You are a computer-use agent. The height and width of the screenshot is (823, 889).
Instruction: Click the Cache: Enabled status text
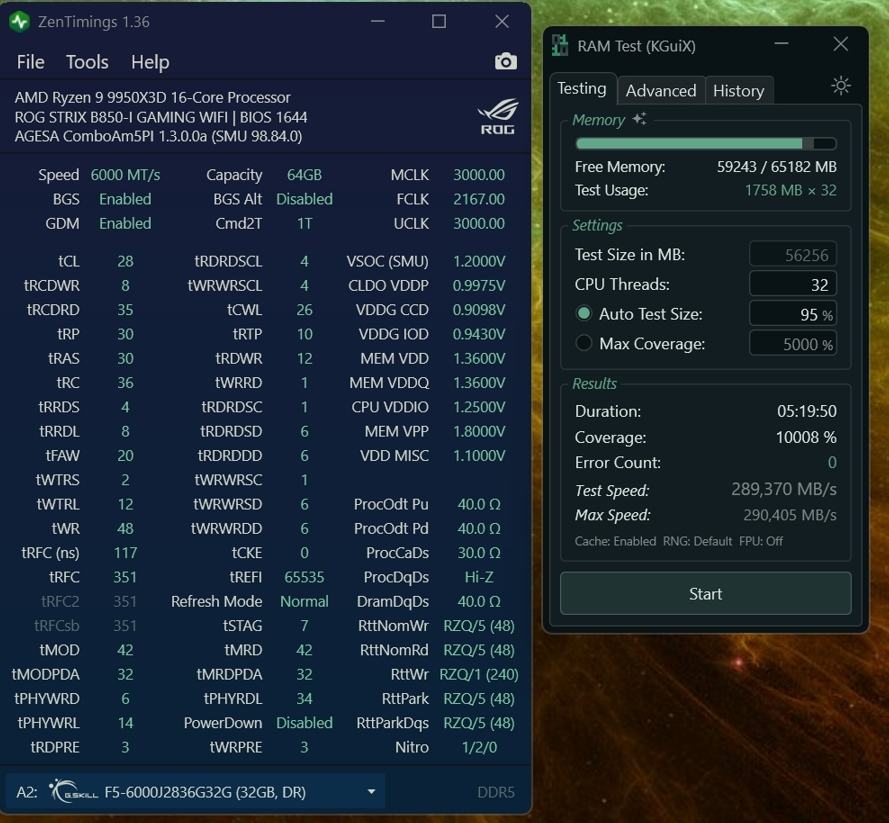tap(615, 541)
